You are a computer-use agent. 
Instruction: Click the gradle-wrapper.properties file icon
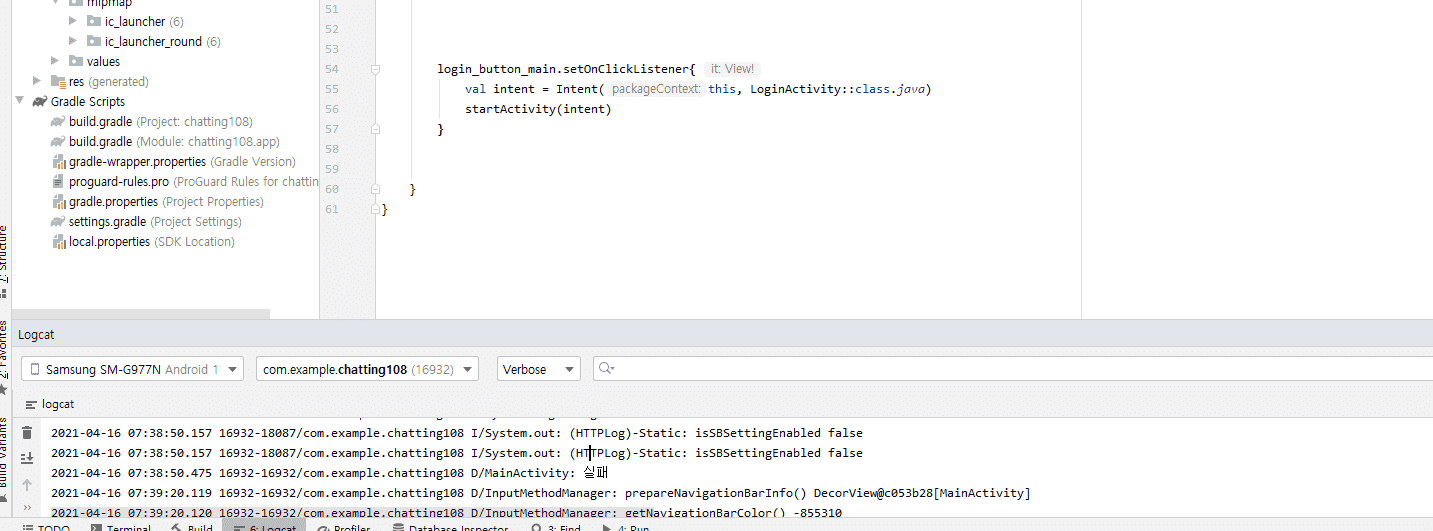pyautogui.click(x=59, y=161)
